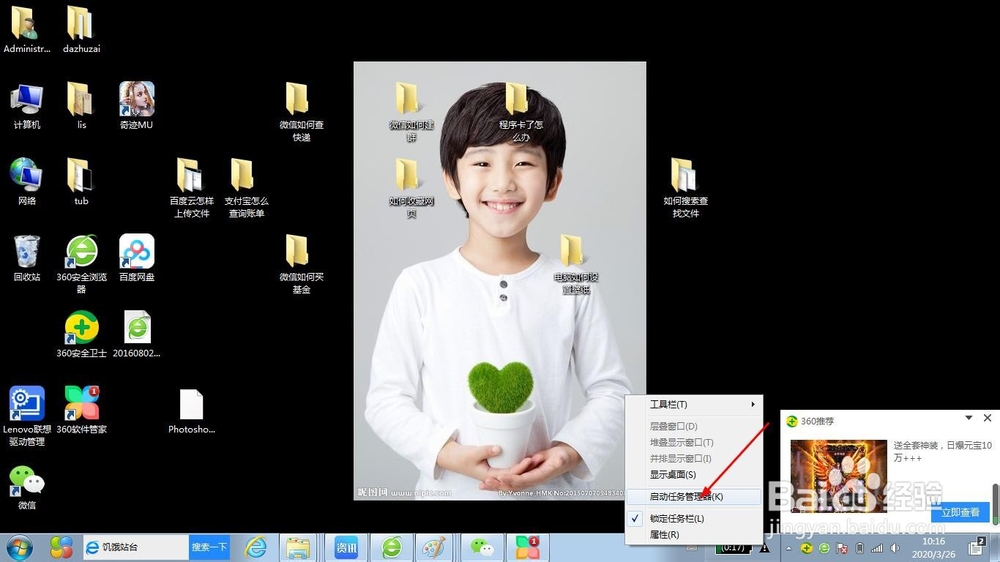
Task: Click the notification icon showing badge 2
Action: [976, 547]
